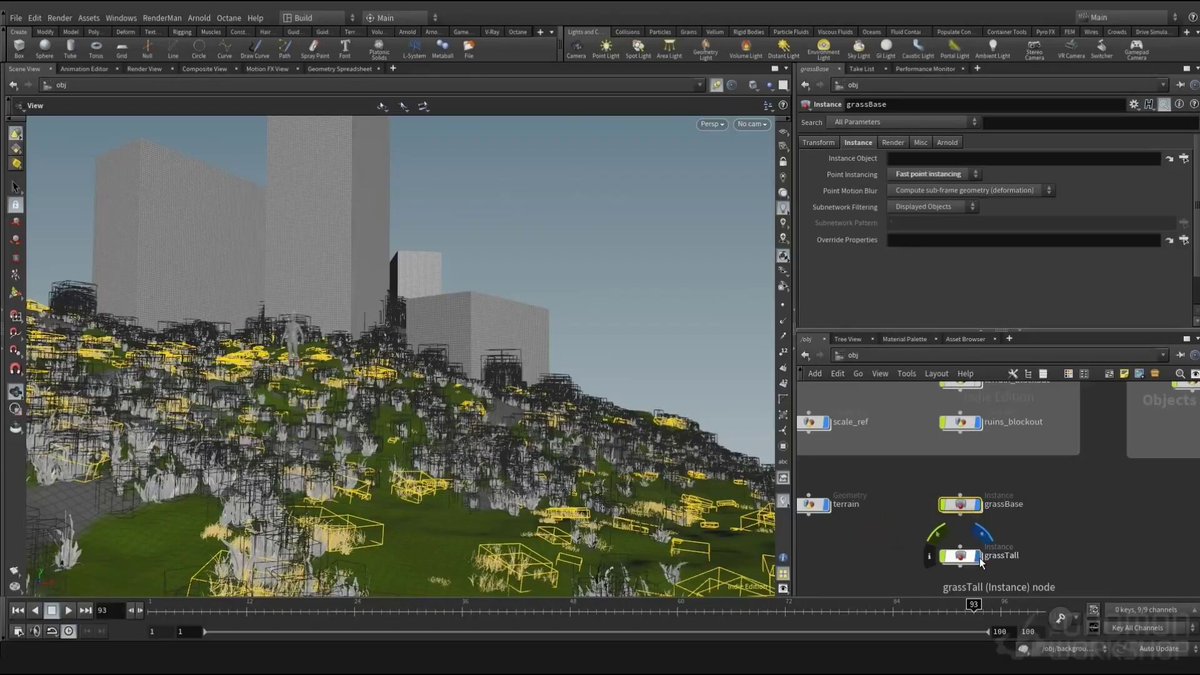Stop playback on the timeline
Image resolution: width=1200 pixels, height=675 pixels.
tap(52, 610)
